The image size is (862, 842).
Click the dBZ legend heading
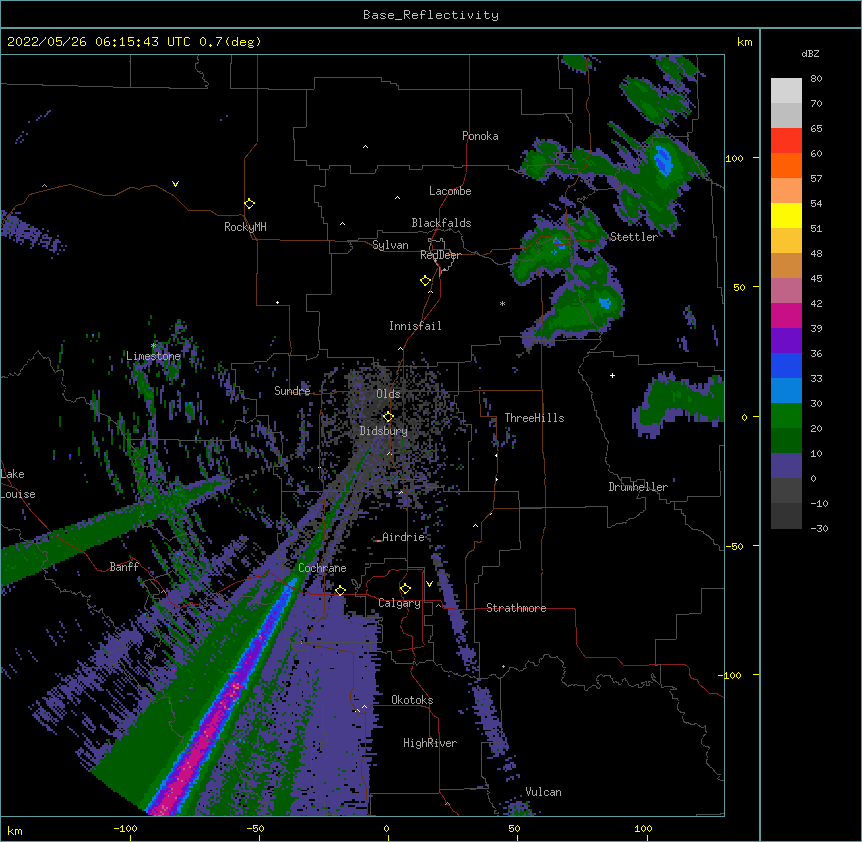(810, 54)
